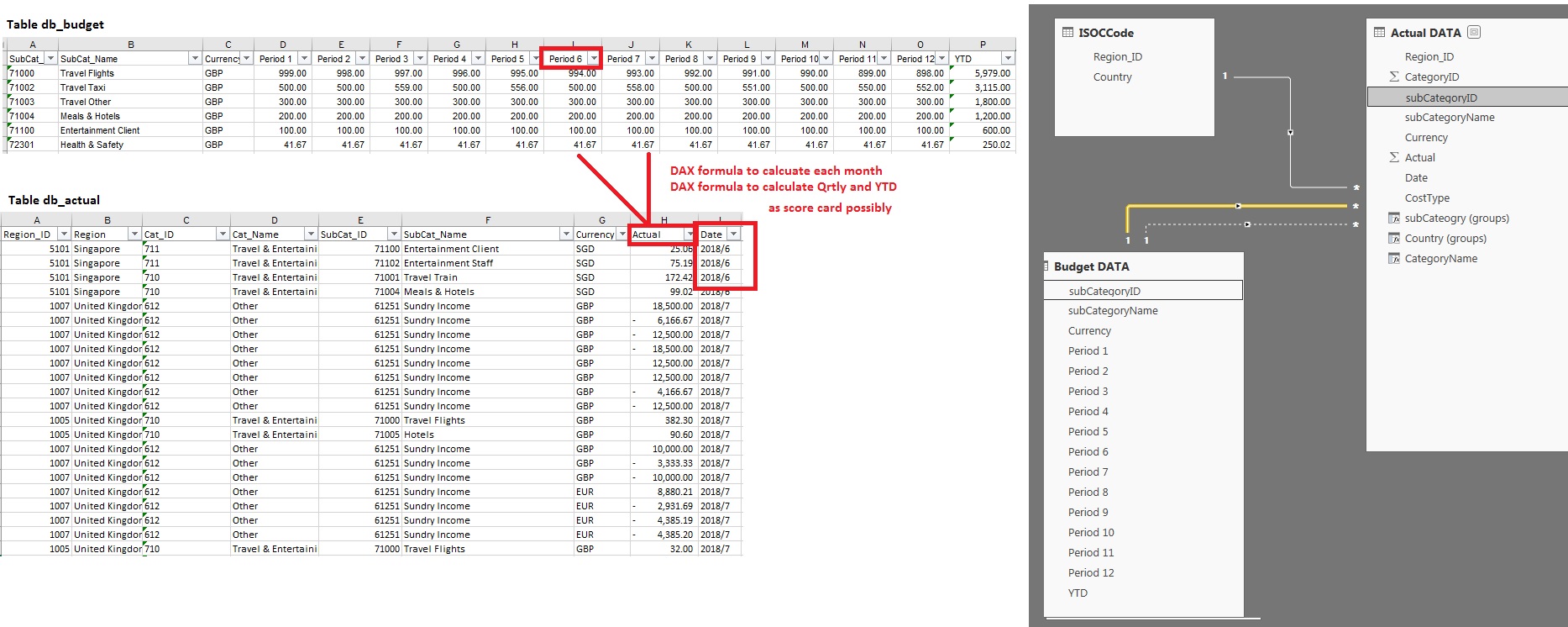This screenshot has width=1568, height=627.
Task: Select Period 6 field in Budget DATA
Action: click(1088, 452)
